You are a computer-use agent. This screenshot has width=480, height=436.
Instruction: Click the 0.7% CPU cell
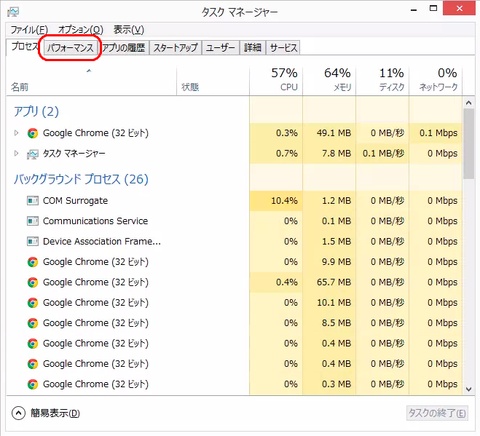pyautogui.click(x=276, y=154)
